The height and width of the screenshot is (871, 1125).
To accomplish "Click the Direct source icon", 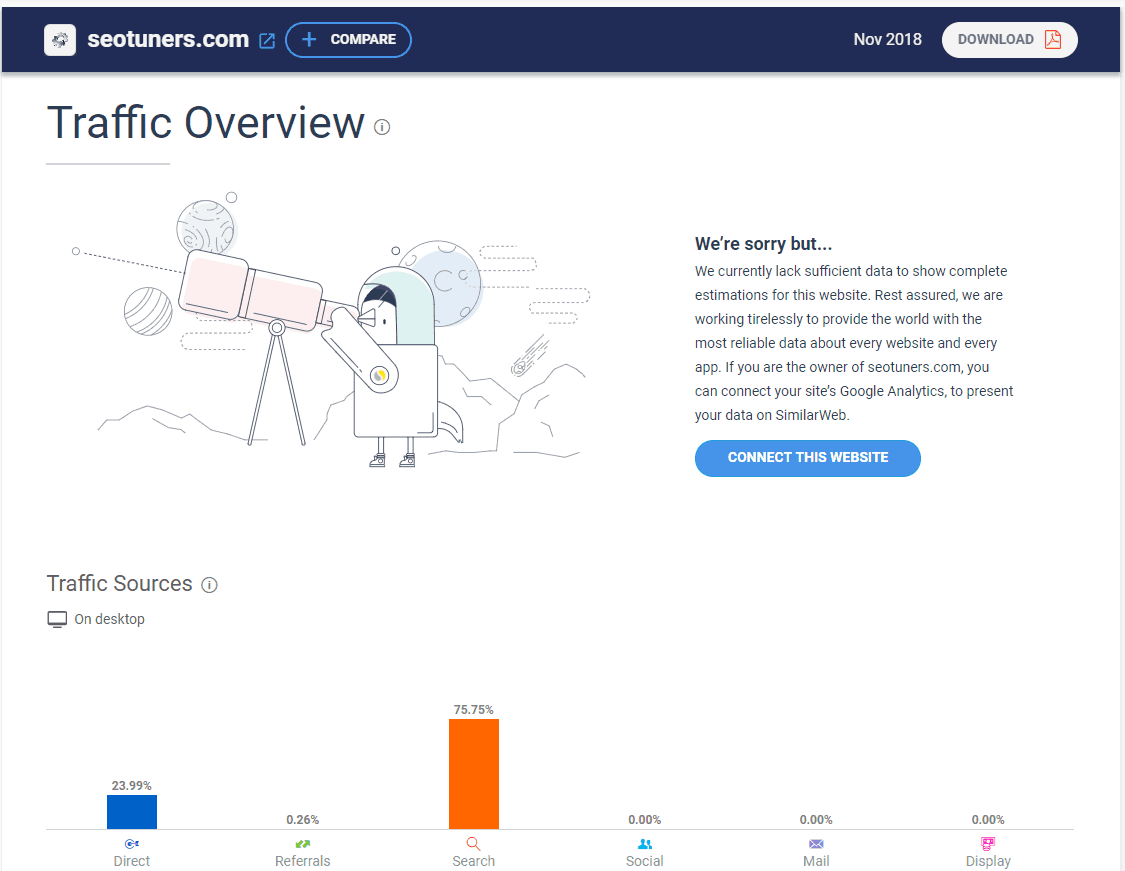I will (132, 844).
